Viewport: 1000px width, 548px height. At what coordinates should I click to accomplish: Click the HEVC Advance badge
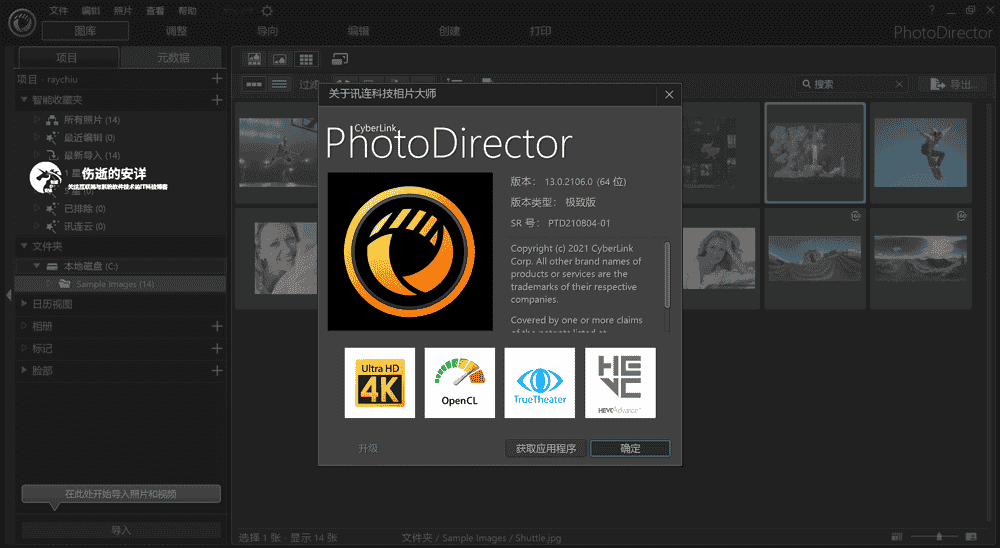[620, 383]
